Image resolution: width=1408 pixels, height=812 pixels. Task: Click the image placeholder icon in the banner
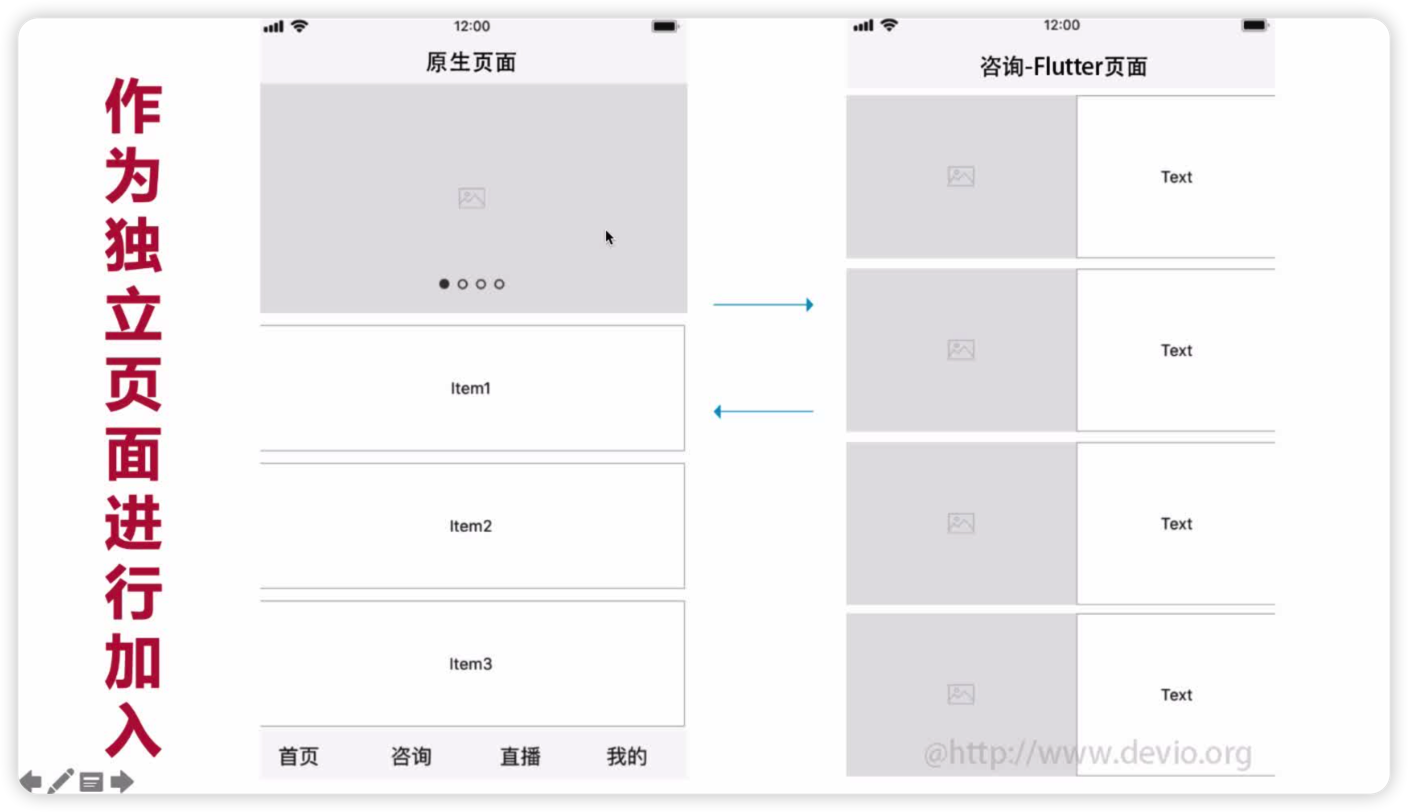tap(471, 198)
